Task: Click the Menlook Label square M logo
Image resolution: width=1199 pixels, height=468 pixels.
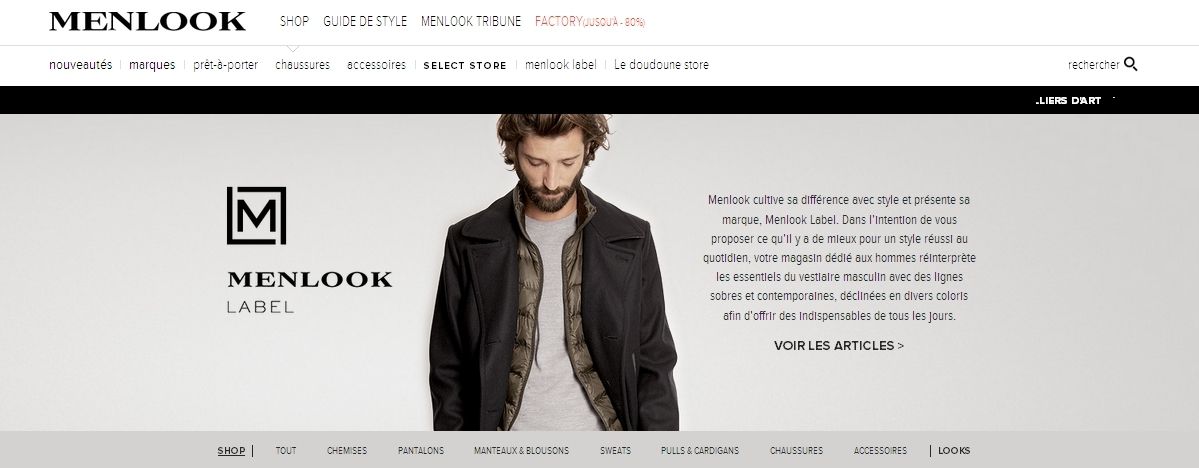Action: tap(256, 216)
